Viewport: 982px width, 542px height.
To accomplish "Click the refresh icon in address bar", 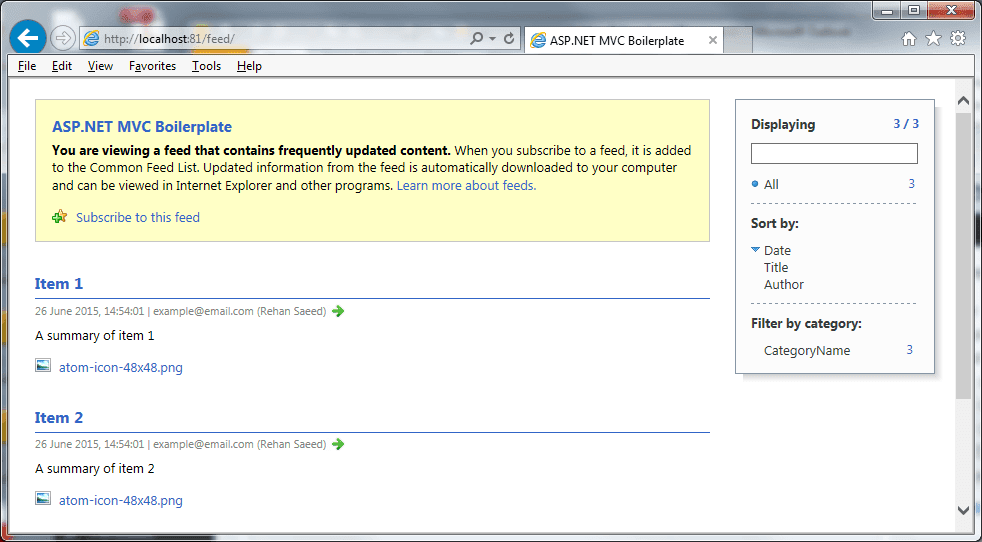I will point(509,39).
